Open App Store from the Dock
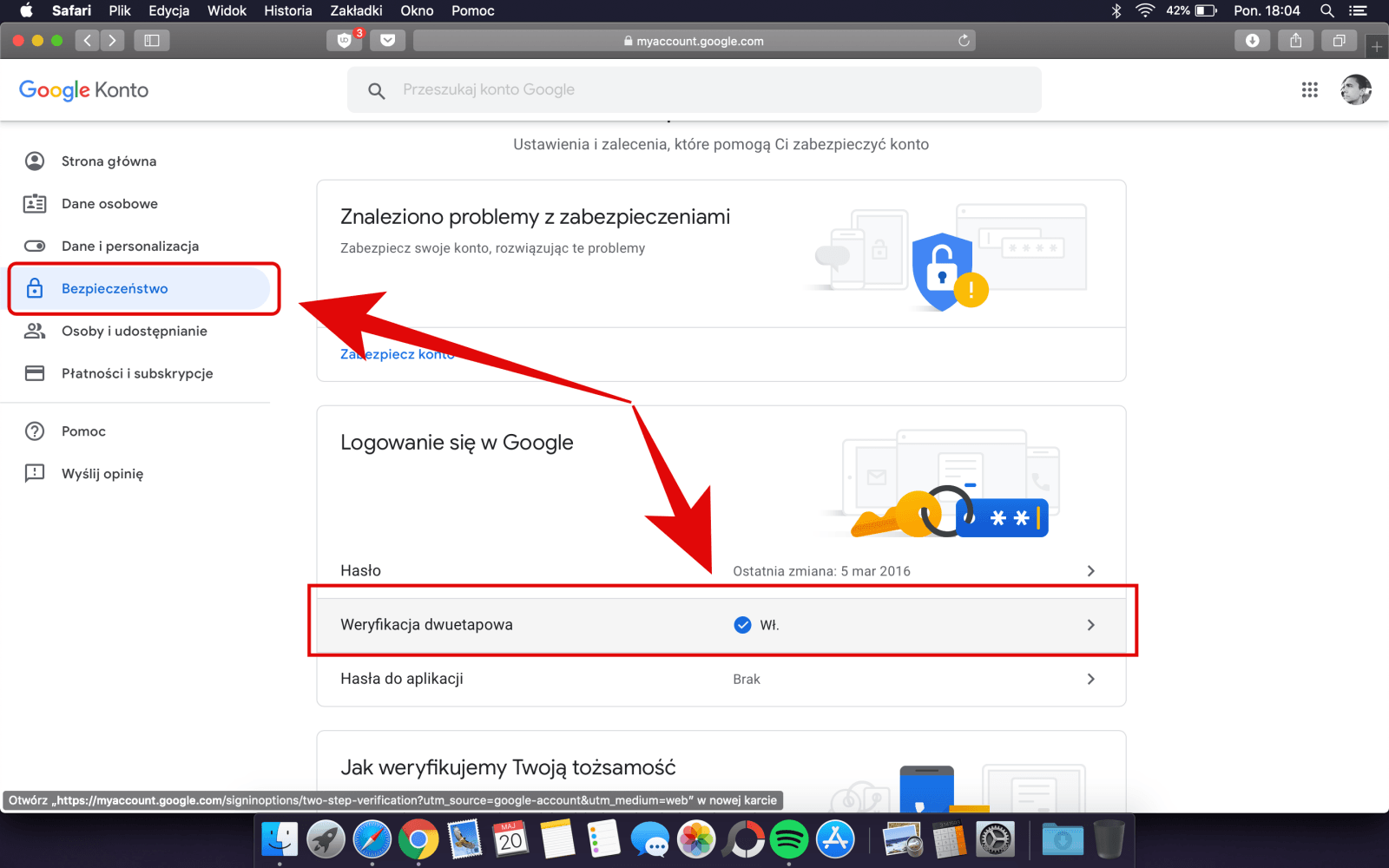Screen dimensions: 1389x868 [x=835, y=839]
